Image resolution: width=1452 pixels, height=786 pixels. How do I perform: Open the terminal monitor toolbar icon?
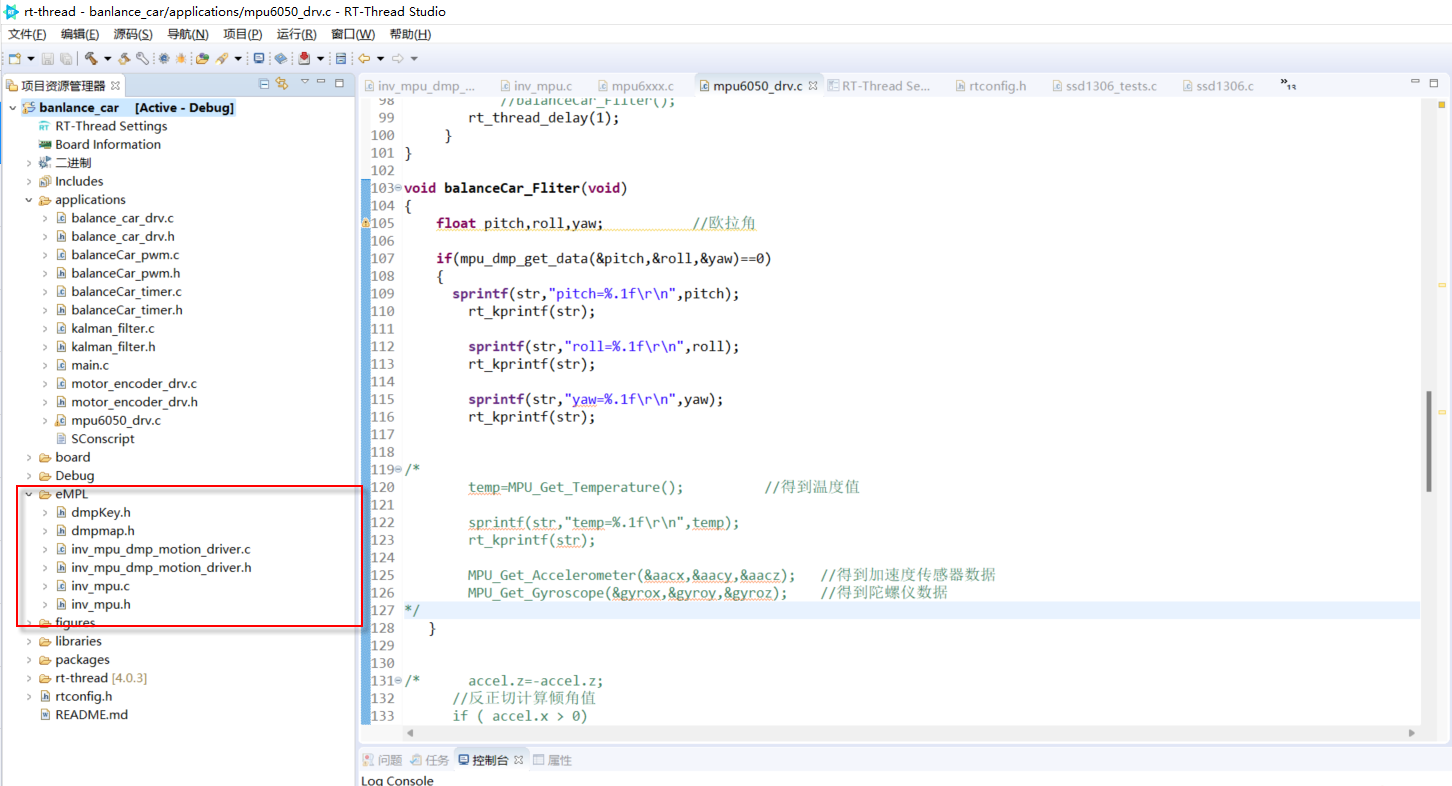coord(259,59)
